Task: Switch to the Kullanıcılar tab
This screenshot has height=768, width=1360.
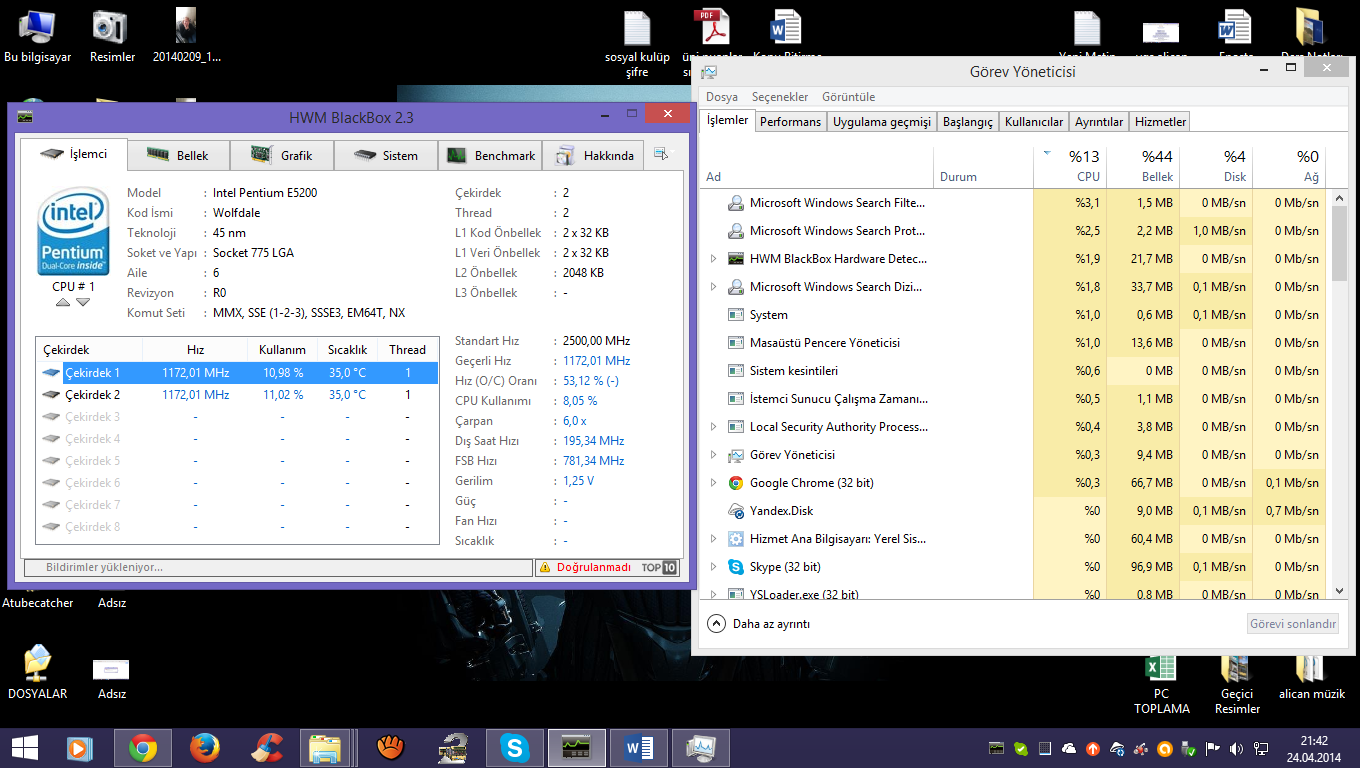Action: (1034, 122)
